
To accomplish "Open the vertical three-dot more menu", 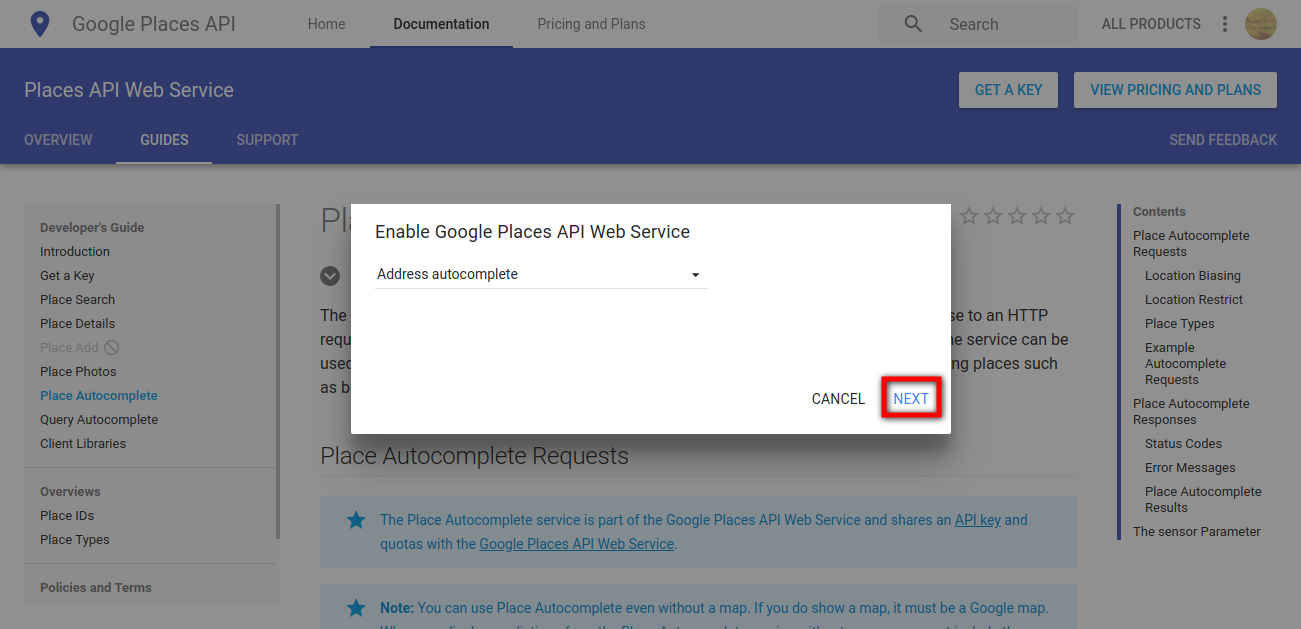I will coord(1225,24).
